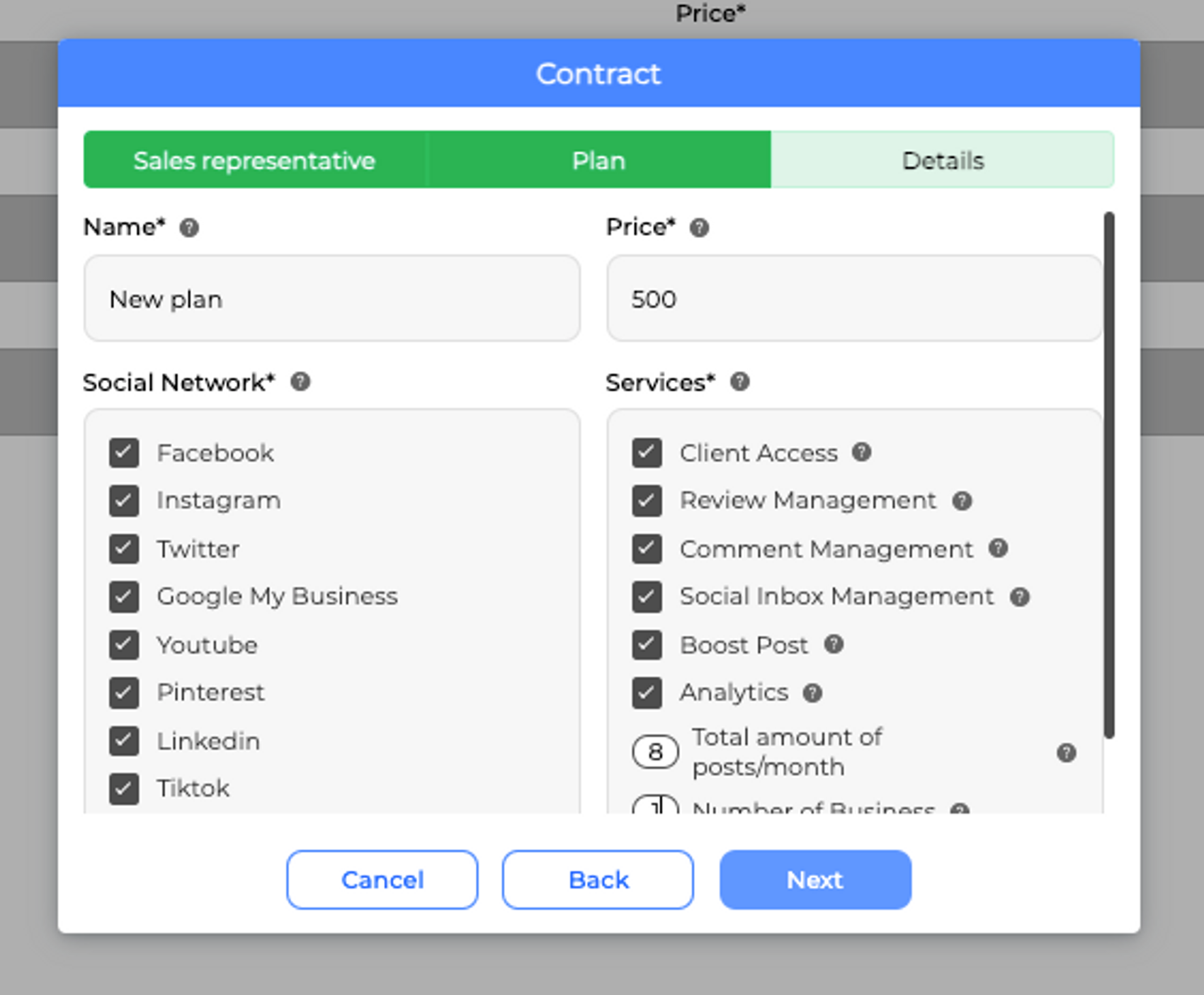Click the vertical scrollbar in the dialog
Viewport: 1204px width, 995px height.
(x=1108, y=474)
